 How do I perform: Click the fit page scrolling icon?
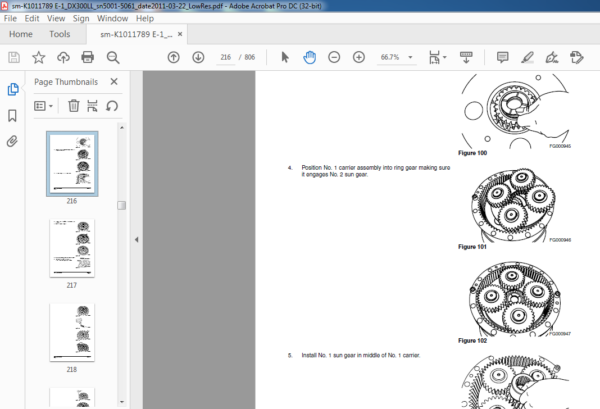click(x=434, y=57)
